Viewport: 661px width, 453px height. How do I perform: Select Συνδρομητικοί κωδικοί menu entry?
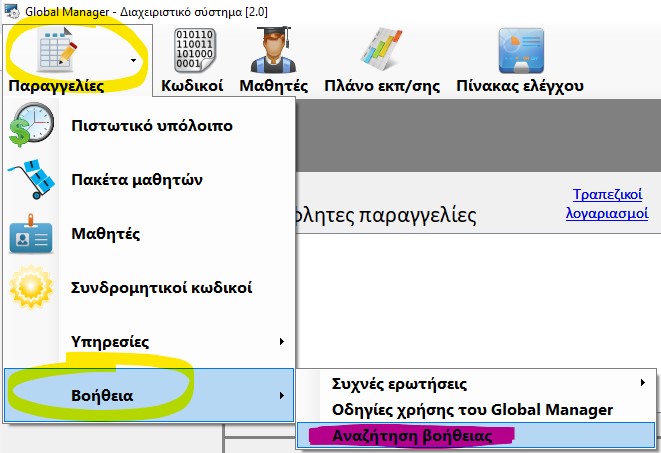[x=149, y=287]
